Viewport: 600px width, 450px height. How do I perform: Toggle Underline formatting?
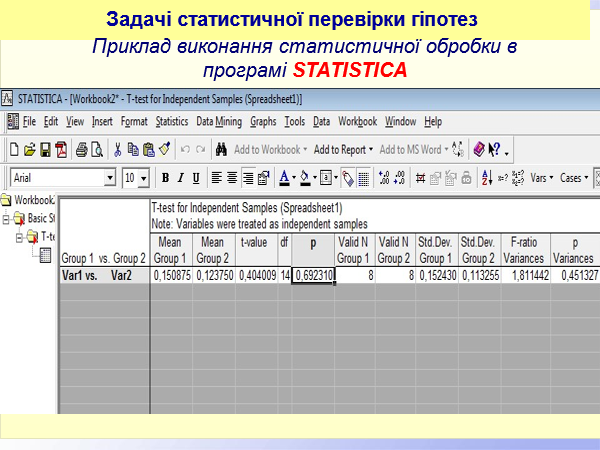pyautogui.click(x=196, y=178)
